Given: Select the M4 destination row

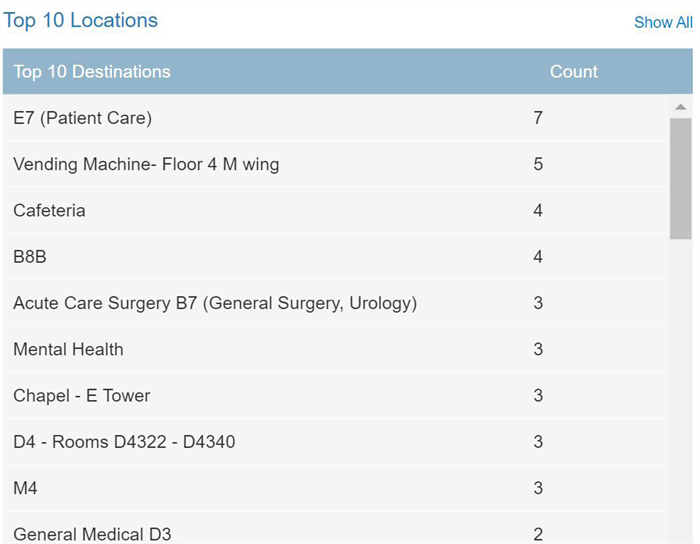Looking at the screenshot, I should click(336, 488).
